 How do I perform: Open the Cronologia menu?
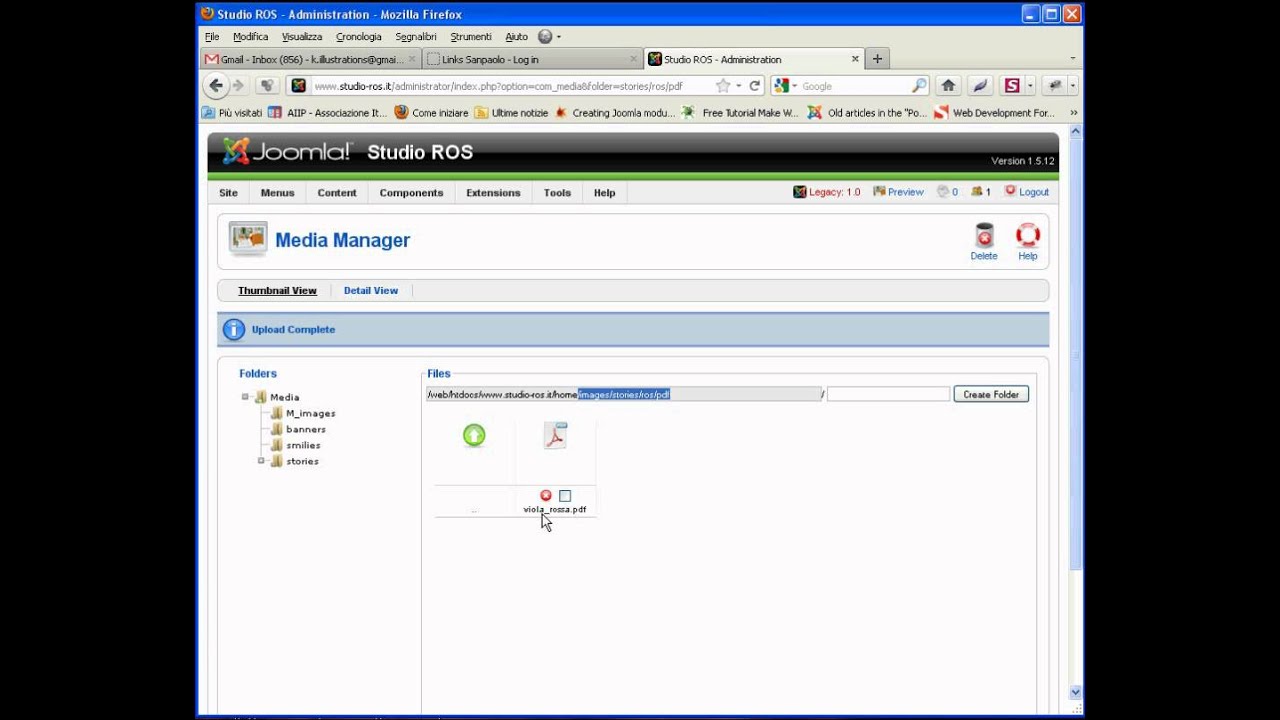click(x=359, y=37)
